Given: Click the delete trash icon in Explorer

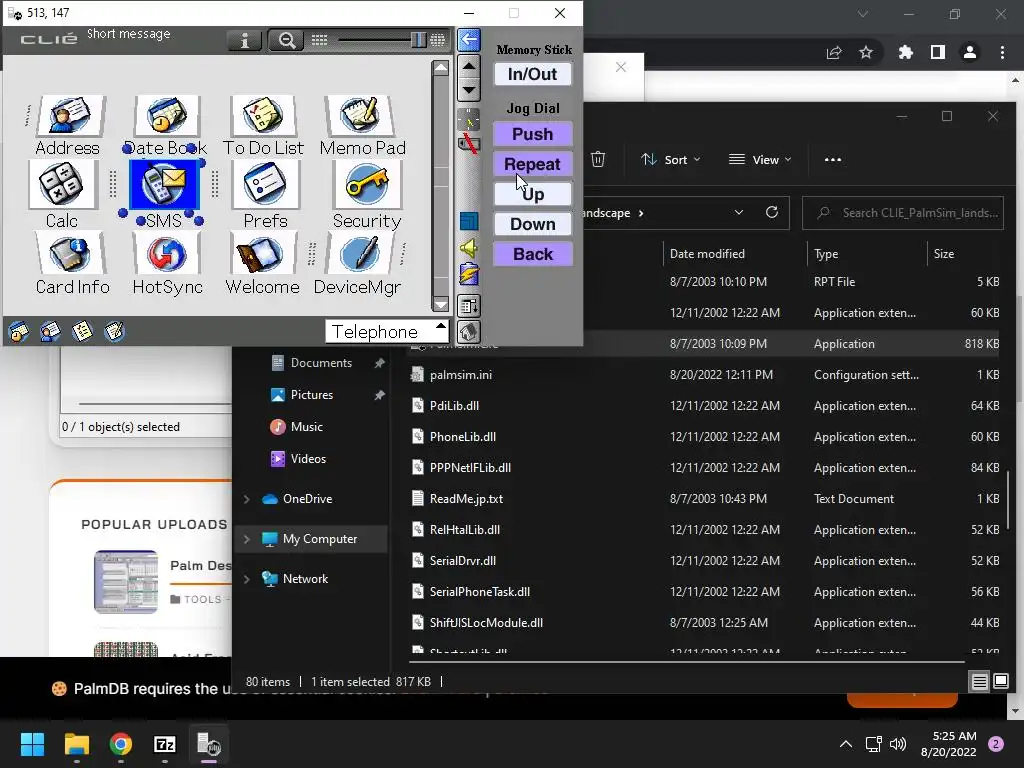Looking at the screenshot, I should [598, 159].
